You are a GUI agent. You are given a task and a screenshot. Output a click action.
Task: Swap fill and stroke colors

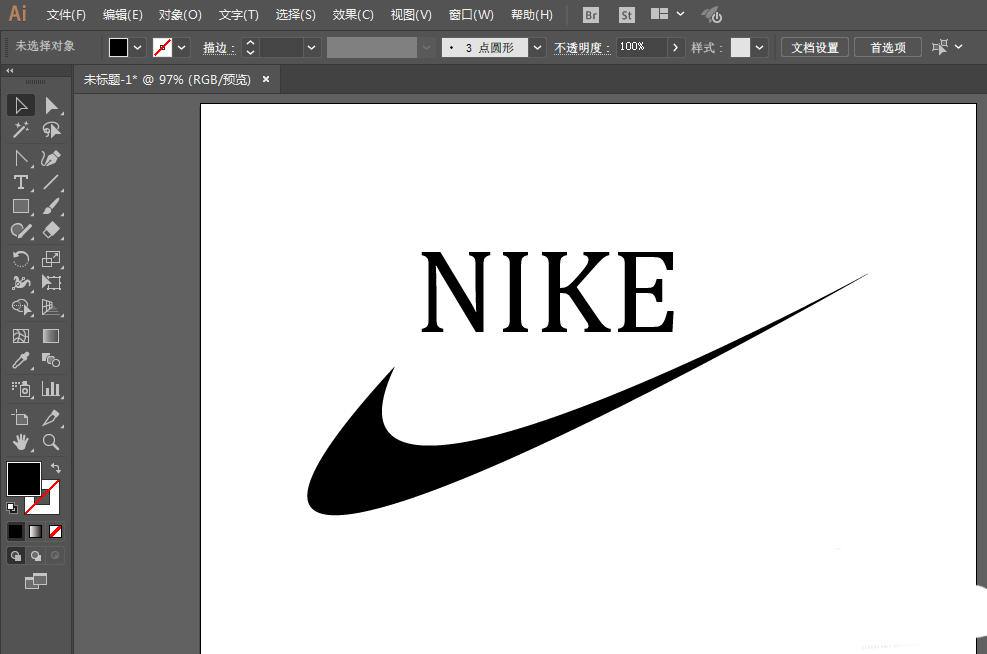(55, 468)
